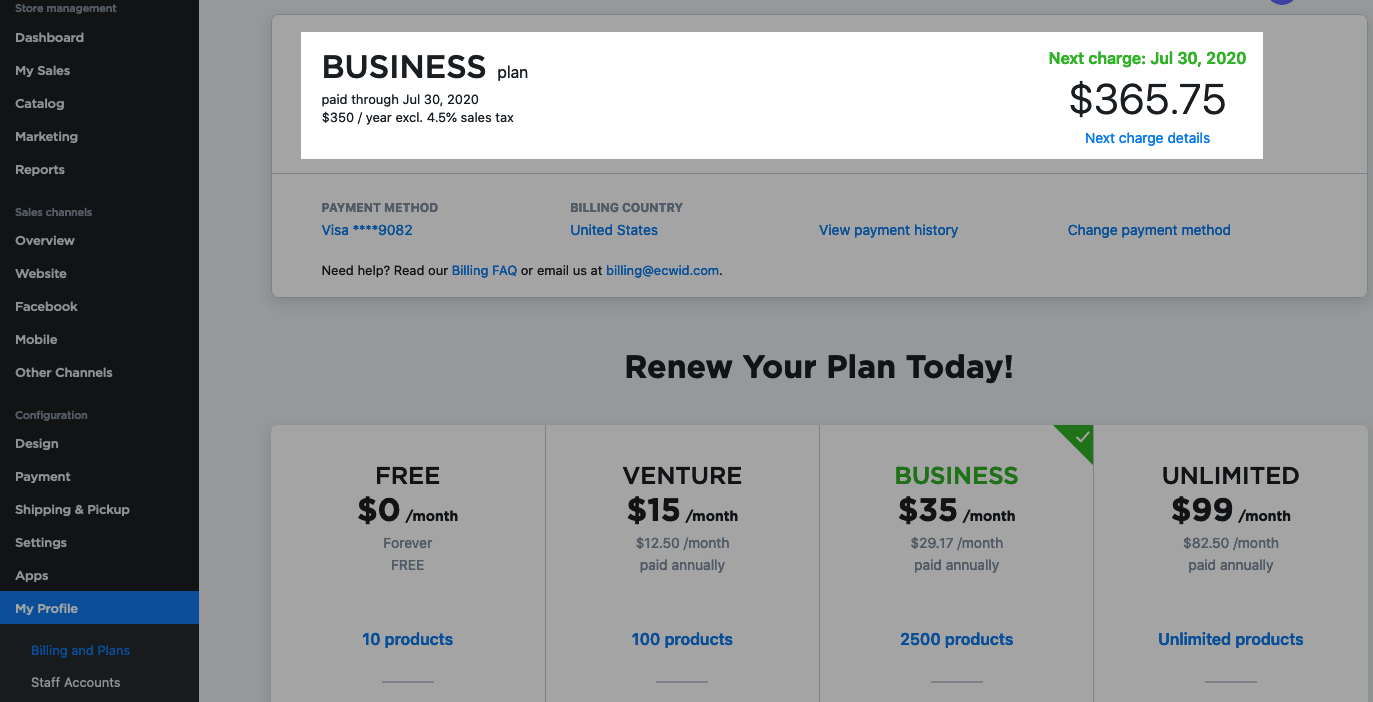This screenshot has height=702, width=1373.
Task: Select Marketing in the sidebar
Action: pos(46,137)
